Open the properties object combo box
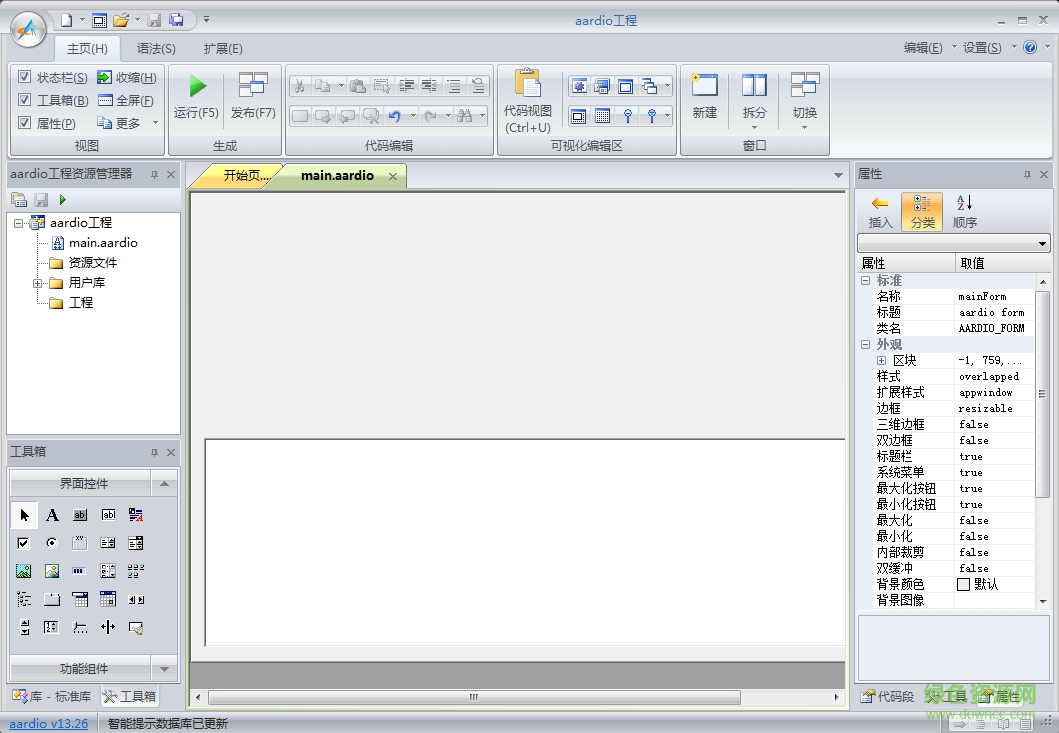 click(x=1043, y=244)
